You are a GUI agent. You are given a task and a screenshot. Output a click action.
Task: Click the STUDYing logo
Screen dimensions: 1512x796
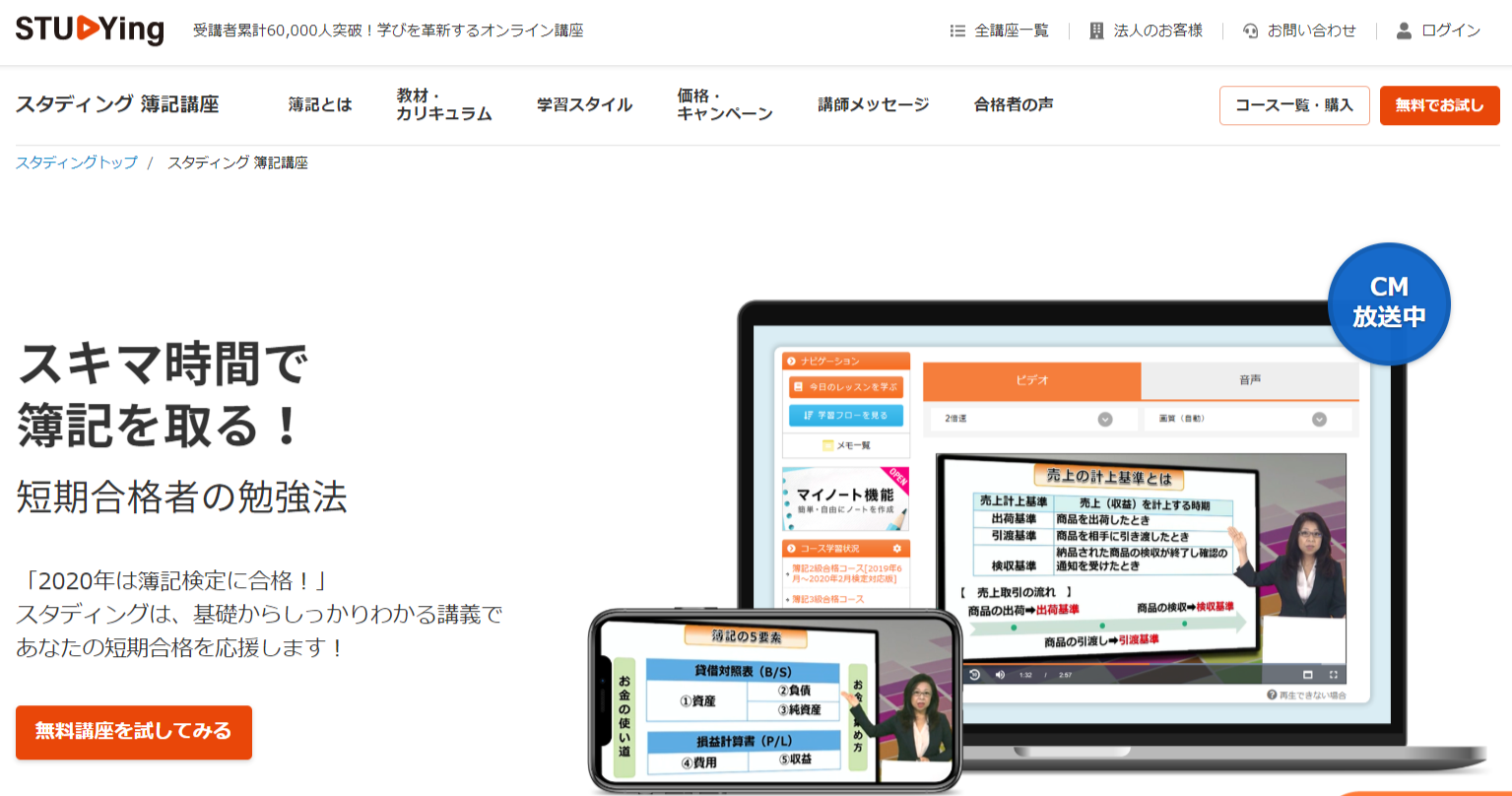click(x=90, y=30)
